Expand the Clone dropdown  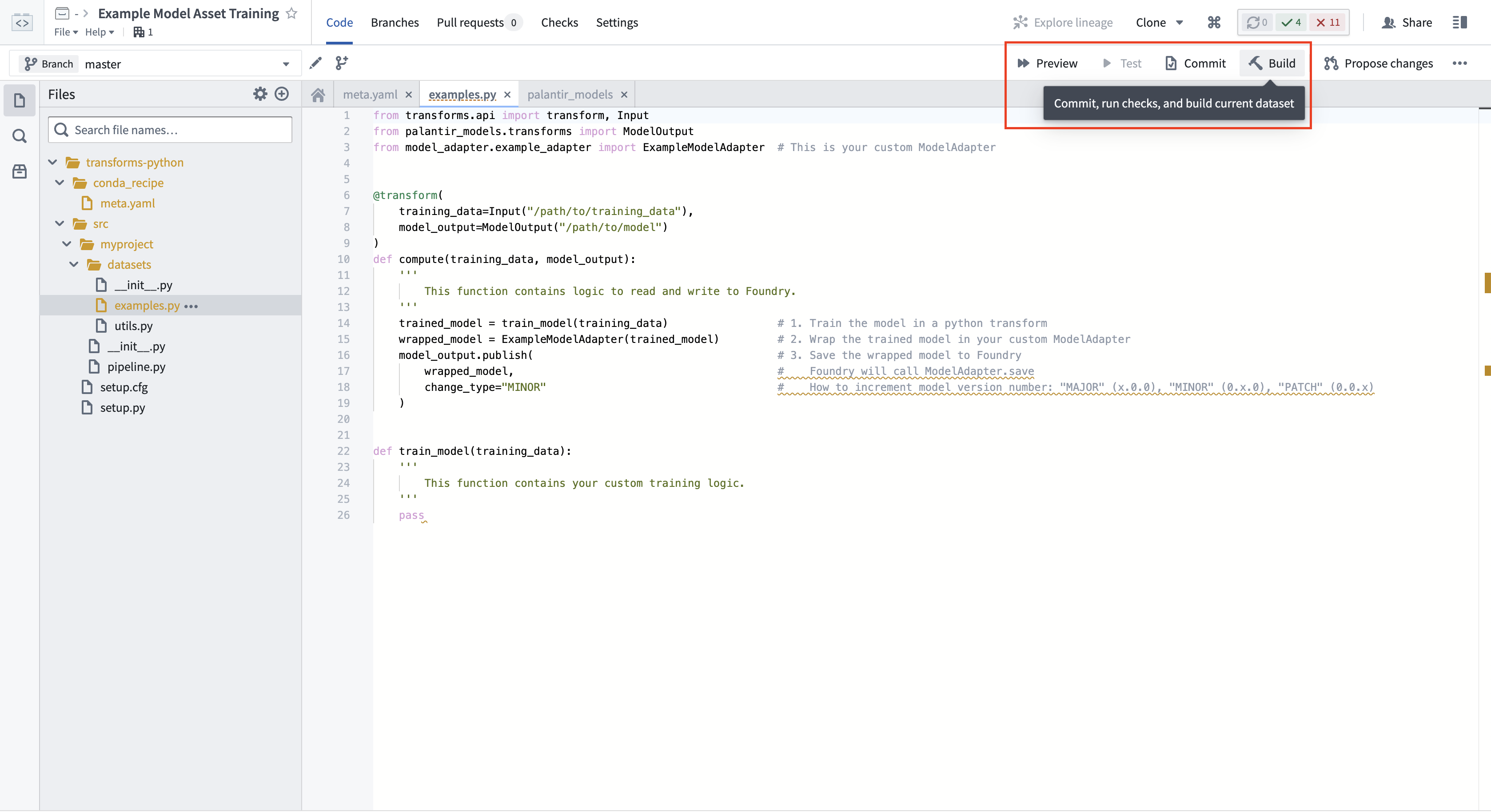pyautogui.click(x=1159, y=23)
